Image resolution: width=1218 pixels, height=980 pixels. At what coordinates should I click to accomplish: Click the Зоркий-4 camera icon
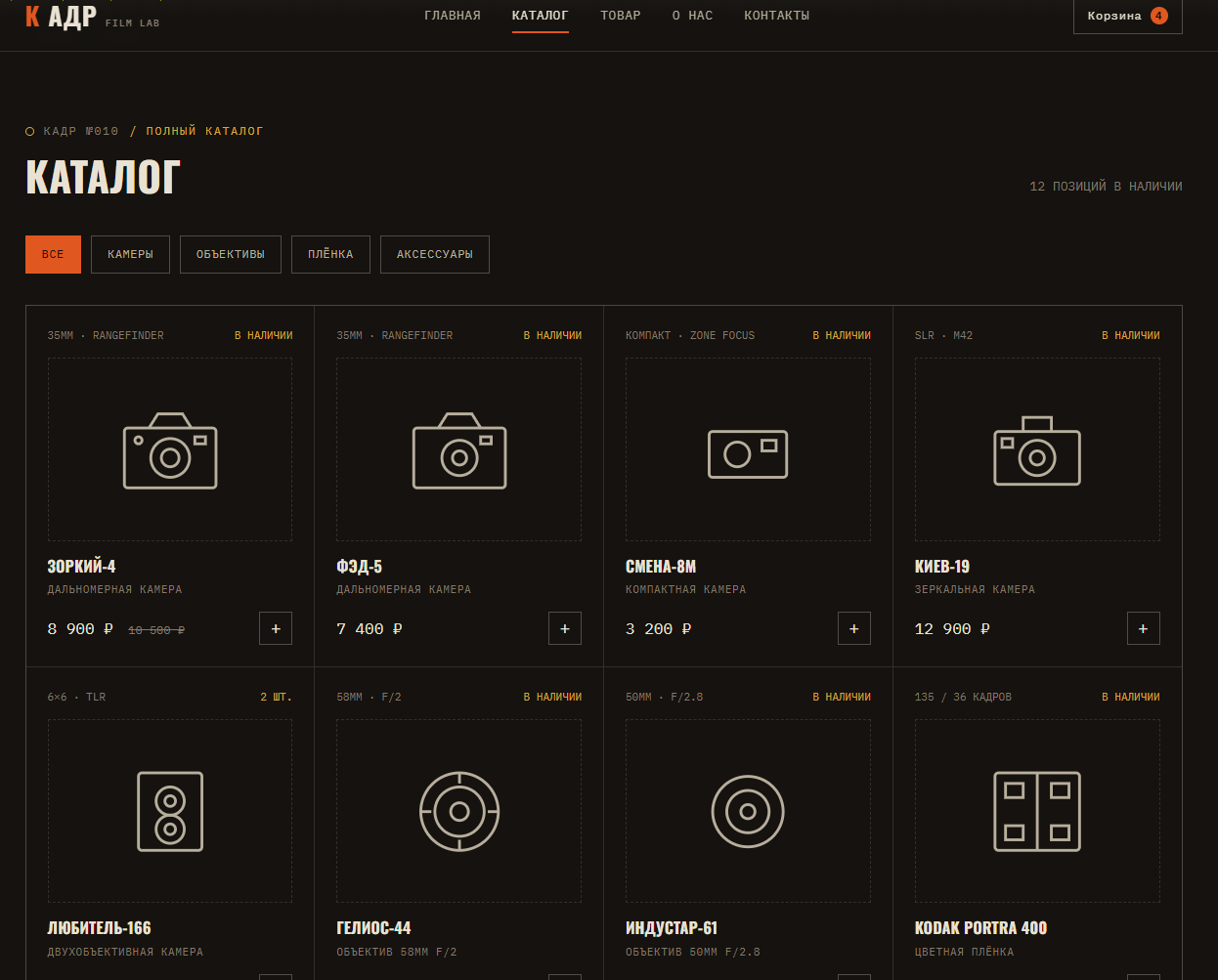tap(170, 450)
